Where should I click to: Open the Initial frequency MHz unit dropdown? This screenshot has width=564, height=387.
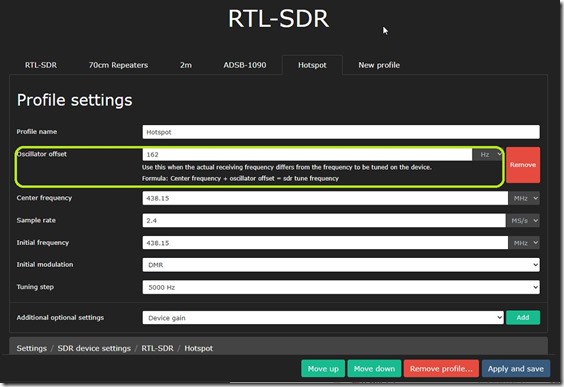click(x=524, y=243)
